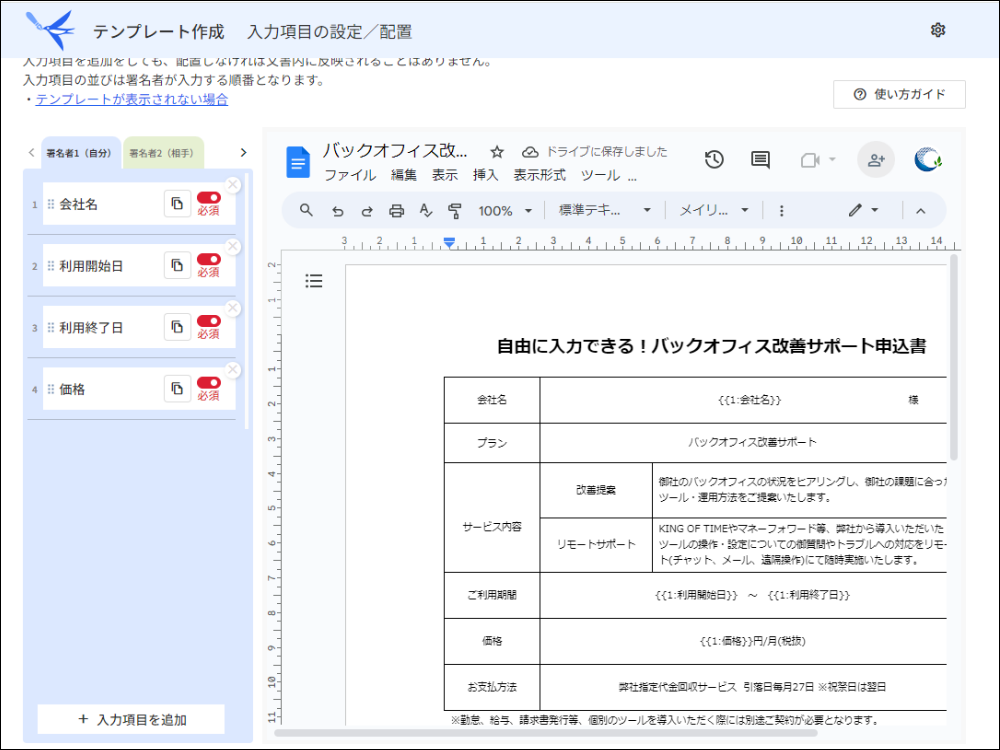The image size is (1000, 750).
Task: Switch to 署名者2（相手） tab
Action: click(162, 153)
